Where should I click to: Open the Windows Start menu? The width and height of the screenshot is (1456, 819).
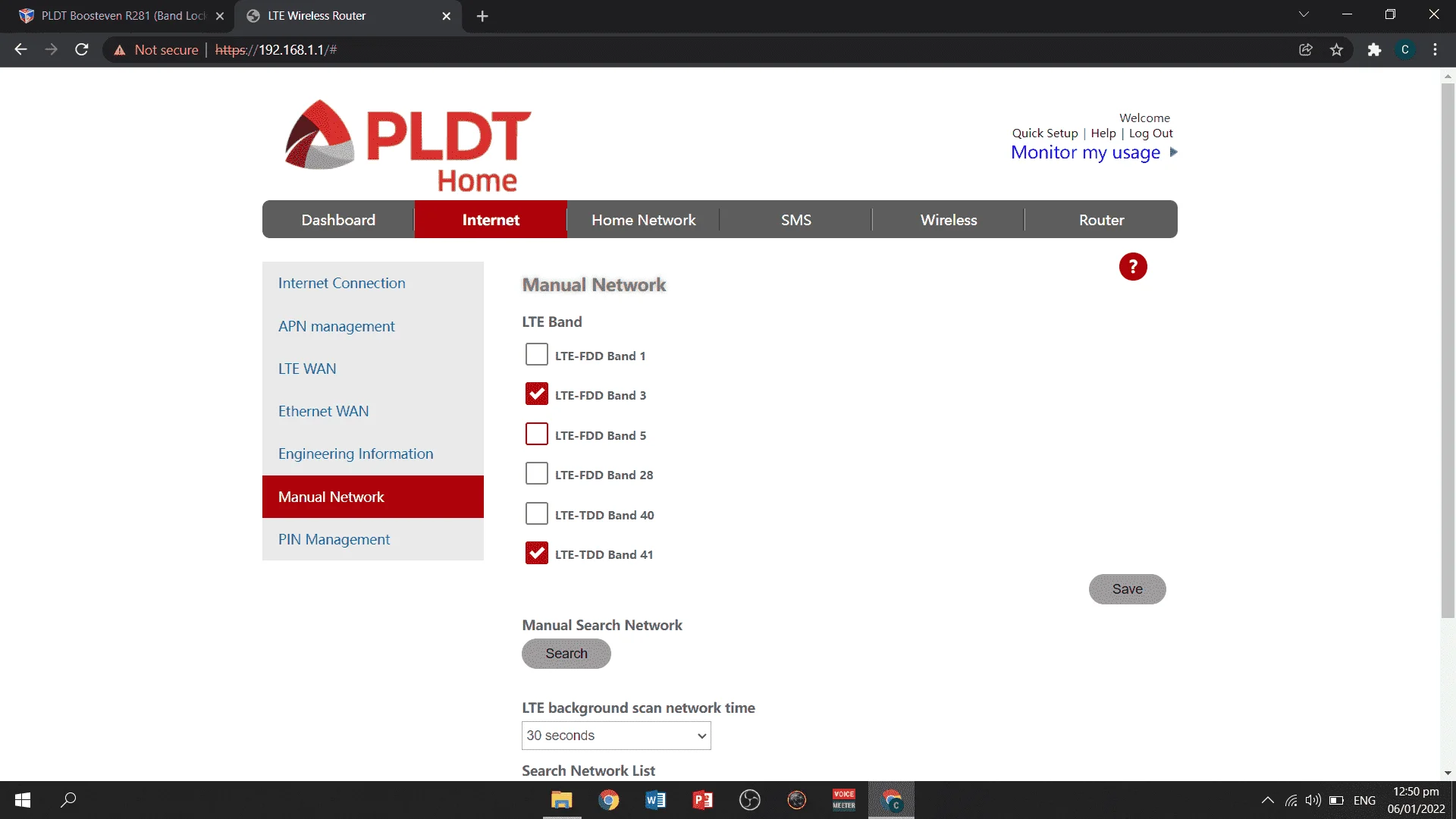coord(23,800)
